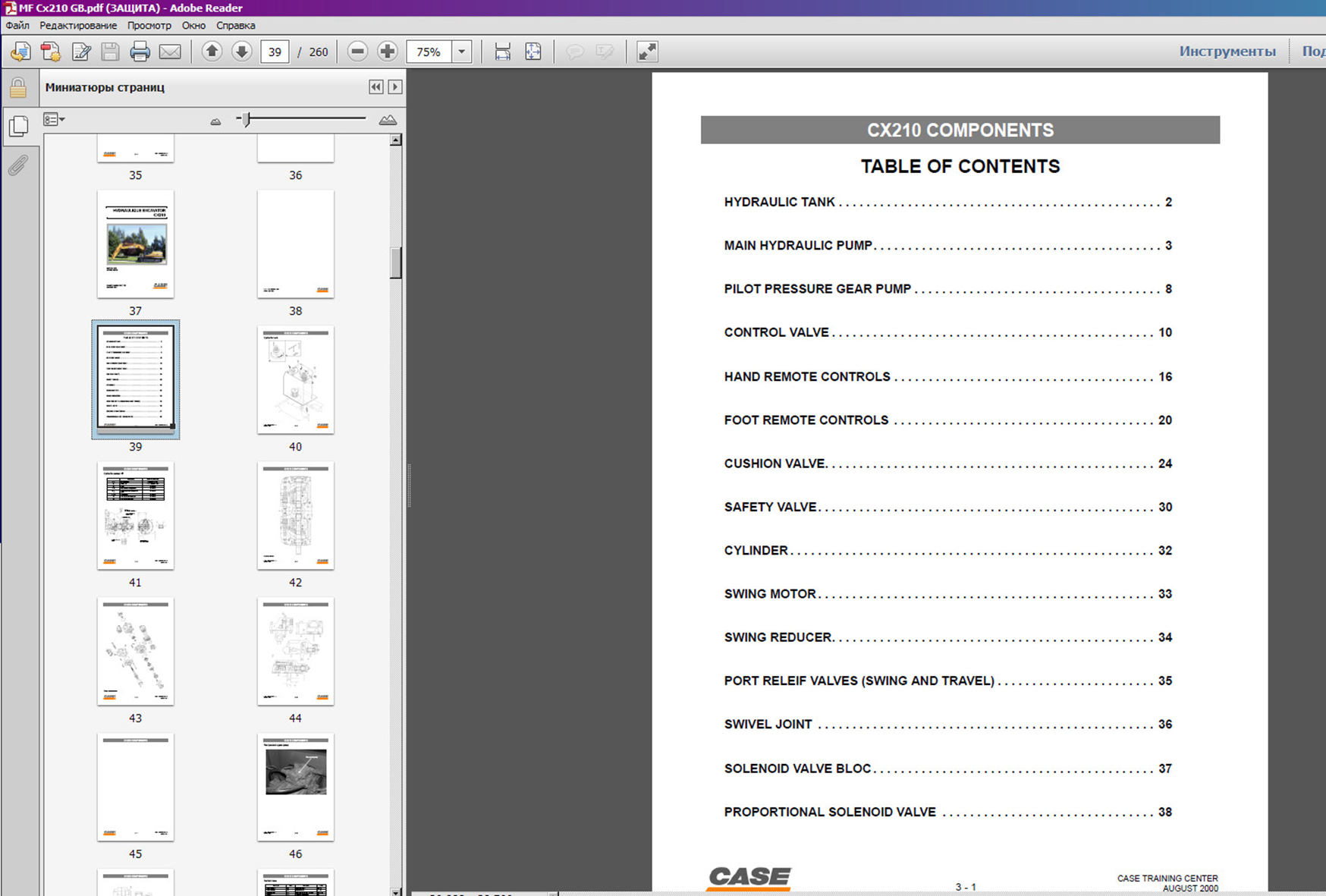Zoom in using the plus button

(x=387, y=52)
